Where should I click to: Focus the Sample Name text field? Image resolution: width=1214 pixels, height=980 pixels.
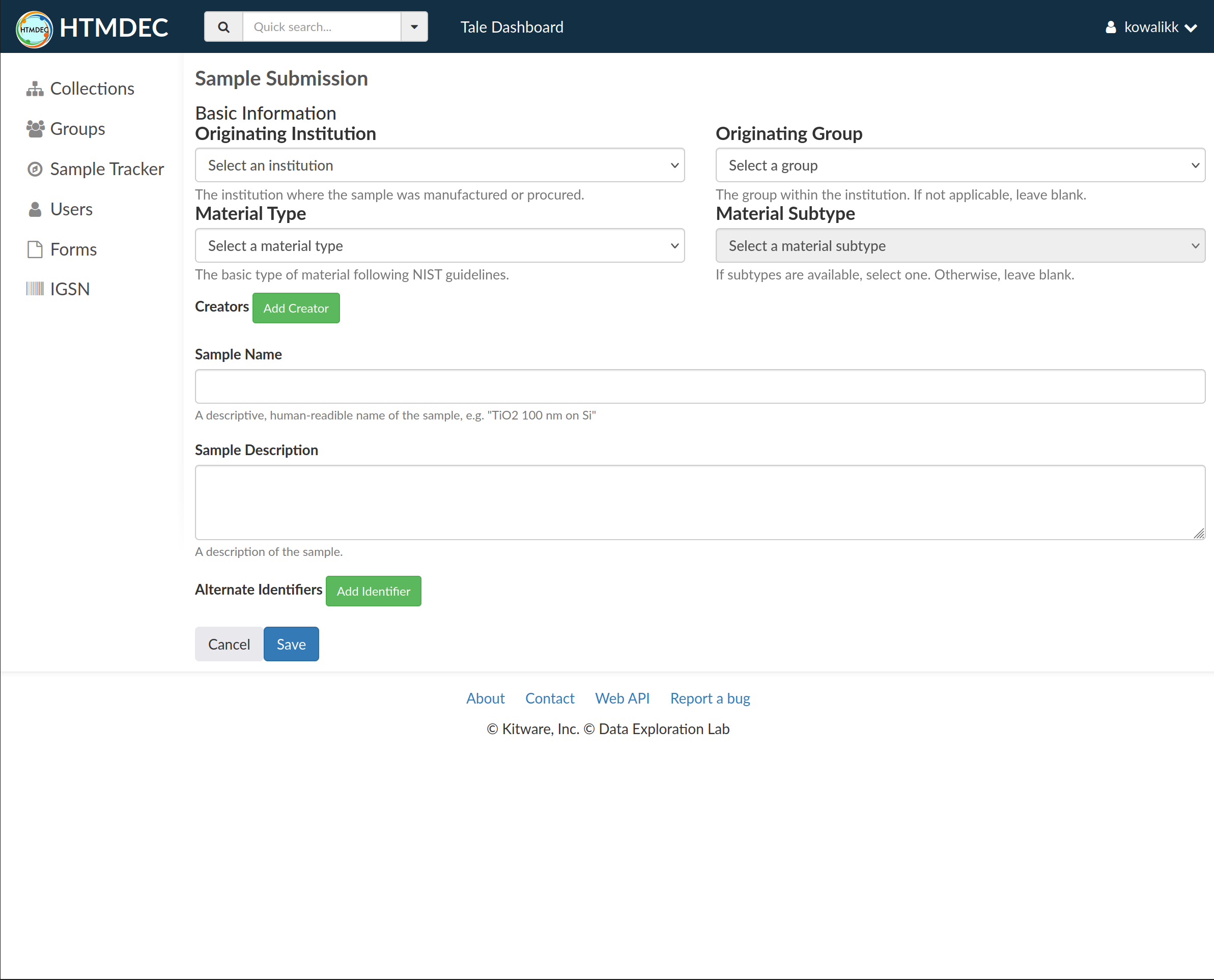700,387
